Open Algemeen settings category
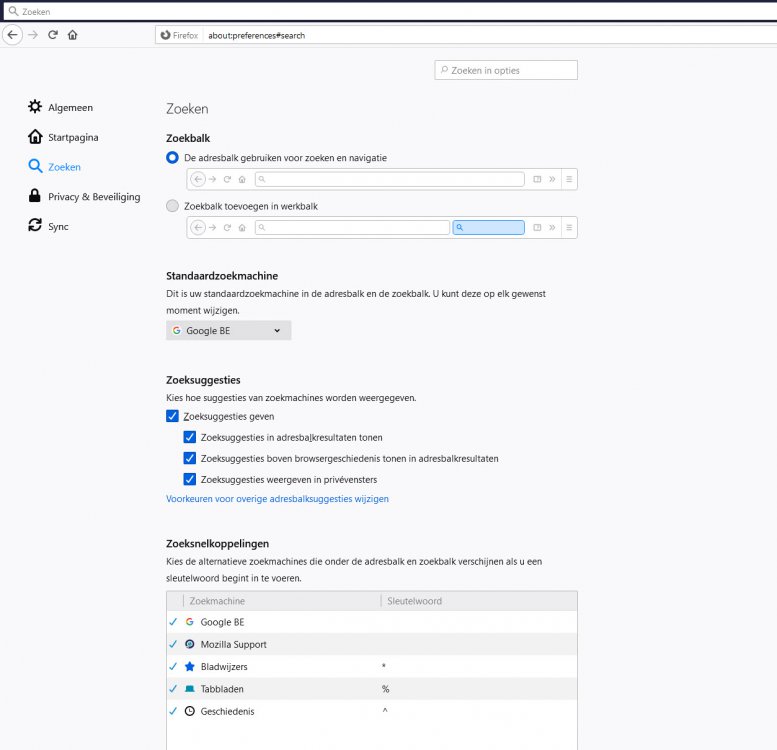777x750 pixels. click(70, 107)
